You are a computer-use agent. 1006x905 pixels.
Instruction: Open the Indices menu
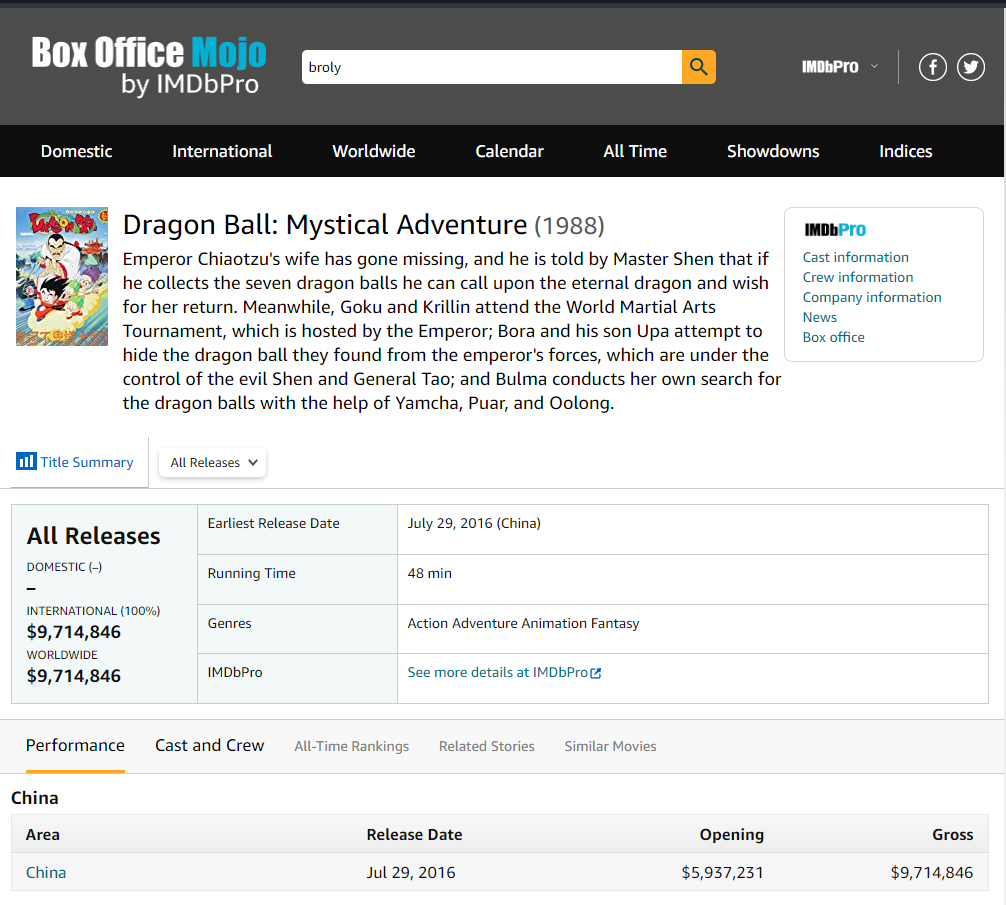(905, 151)
